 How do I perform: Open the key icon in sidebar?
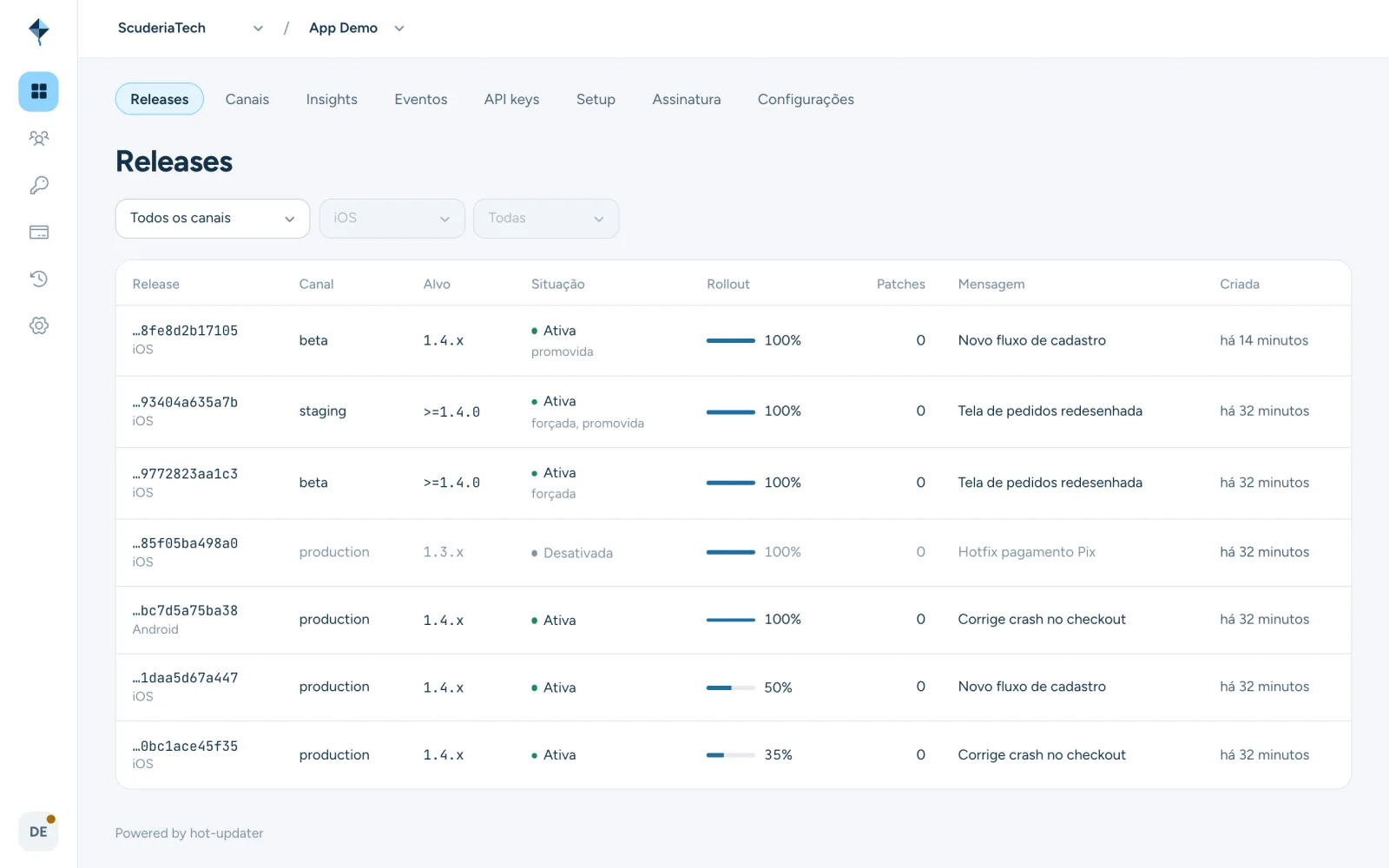tap(38, 185)
